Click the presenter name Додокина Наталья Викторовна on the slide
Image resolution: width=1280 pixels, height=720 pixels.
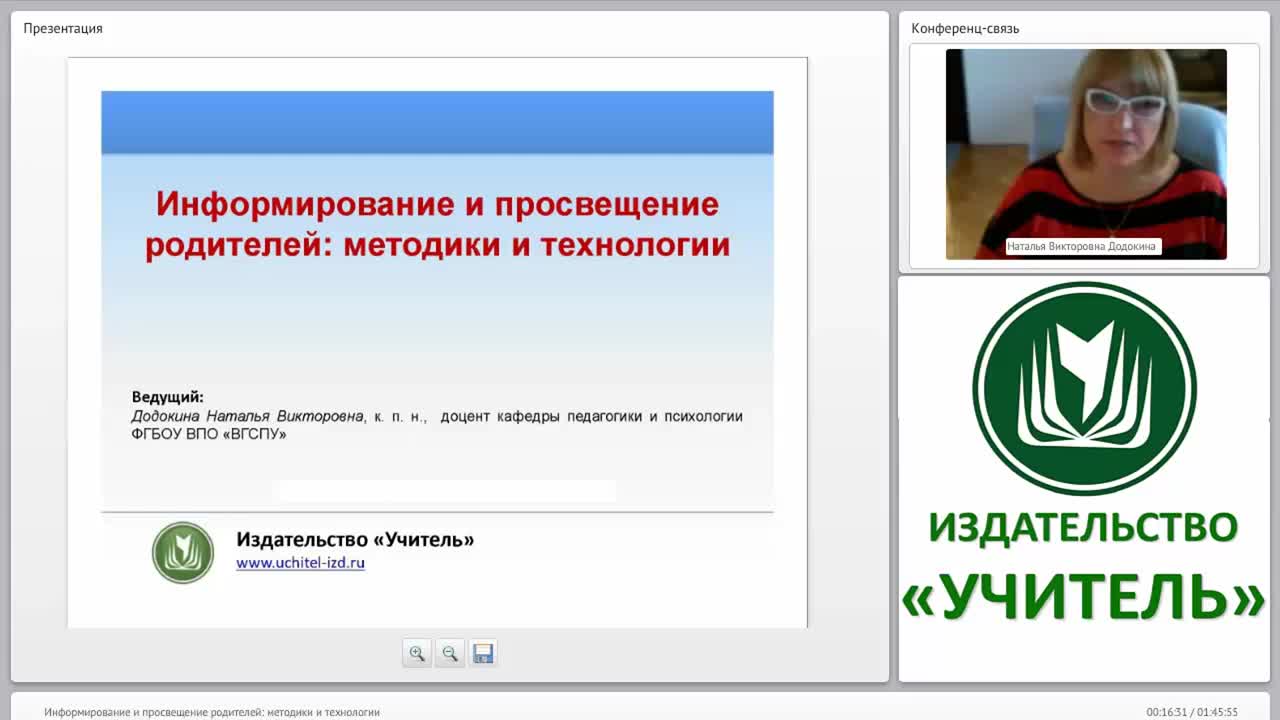click(x=248, y=416)
